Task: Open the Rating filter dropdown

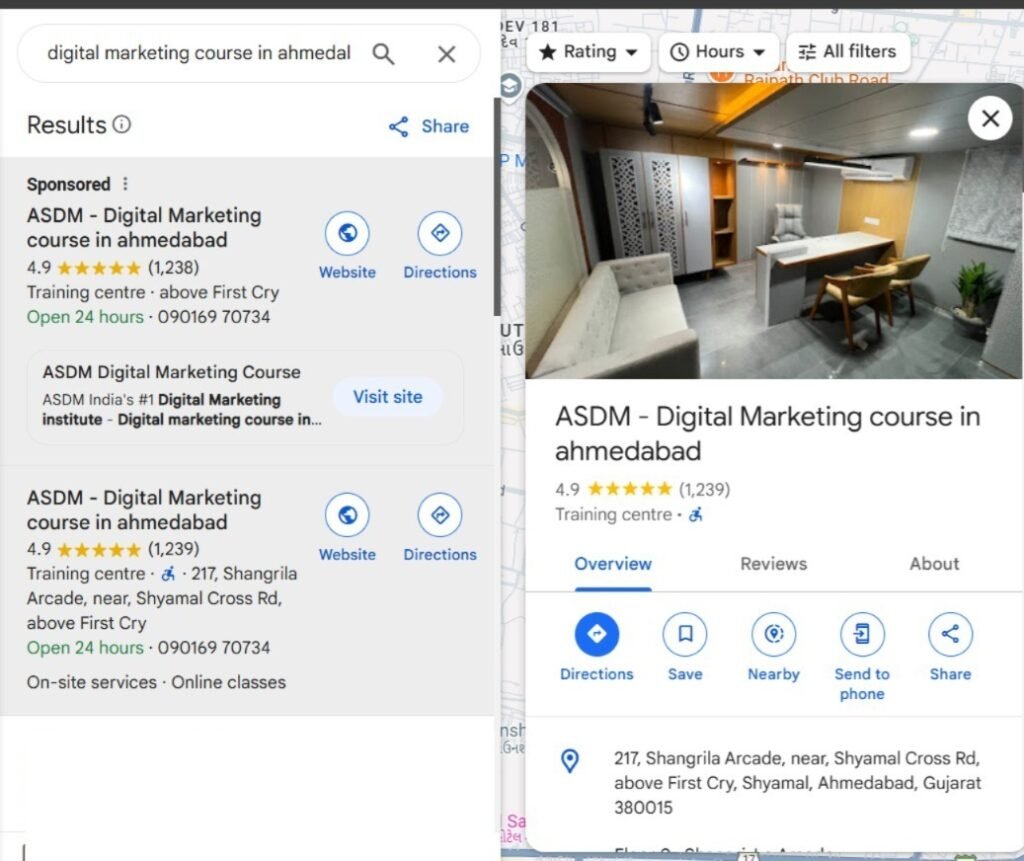Action: click(588, 52)
